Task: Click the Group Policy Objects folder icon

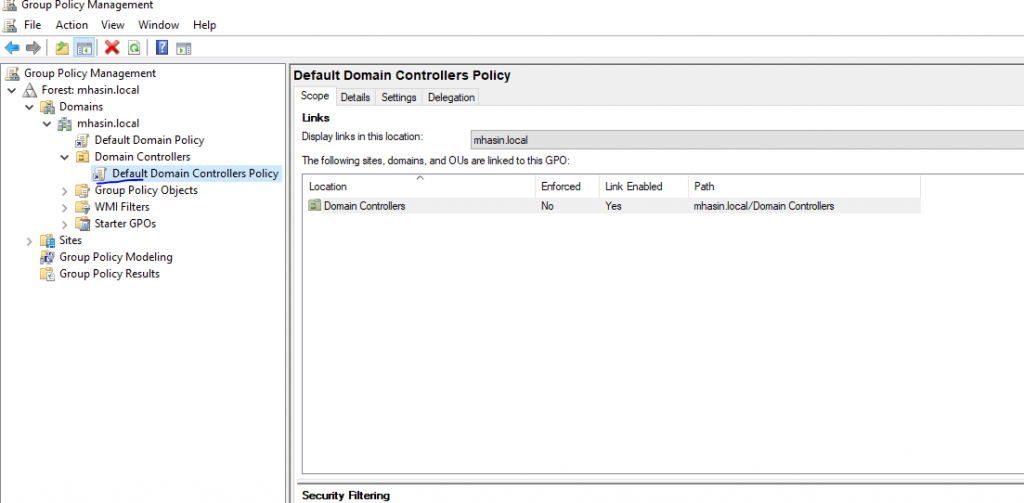Action: point(83,190)
